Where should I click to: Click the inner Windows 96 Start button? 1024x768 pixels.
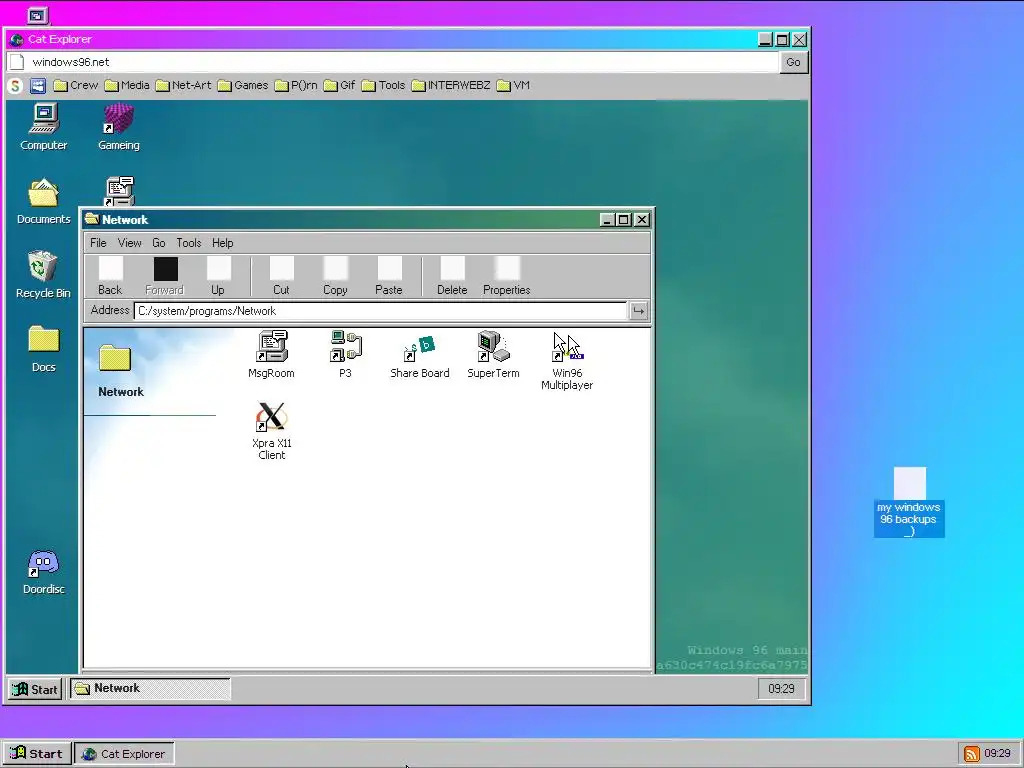[35, 689]
